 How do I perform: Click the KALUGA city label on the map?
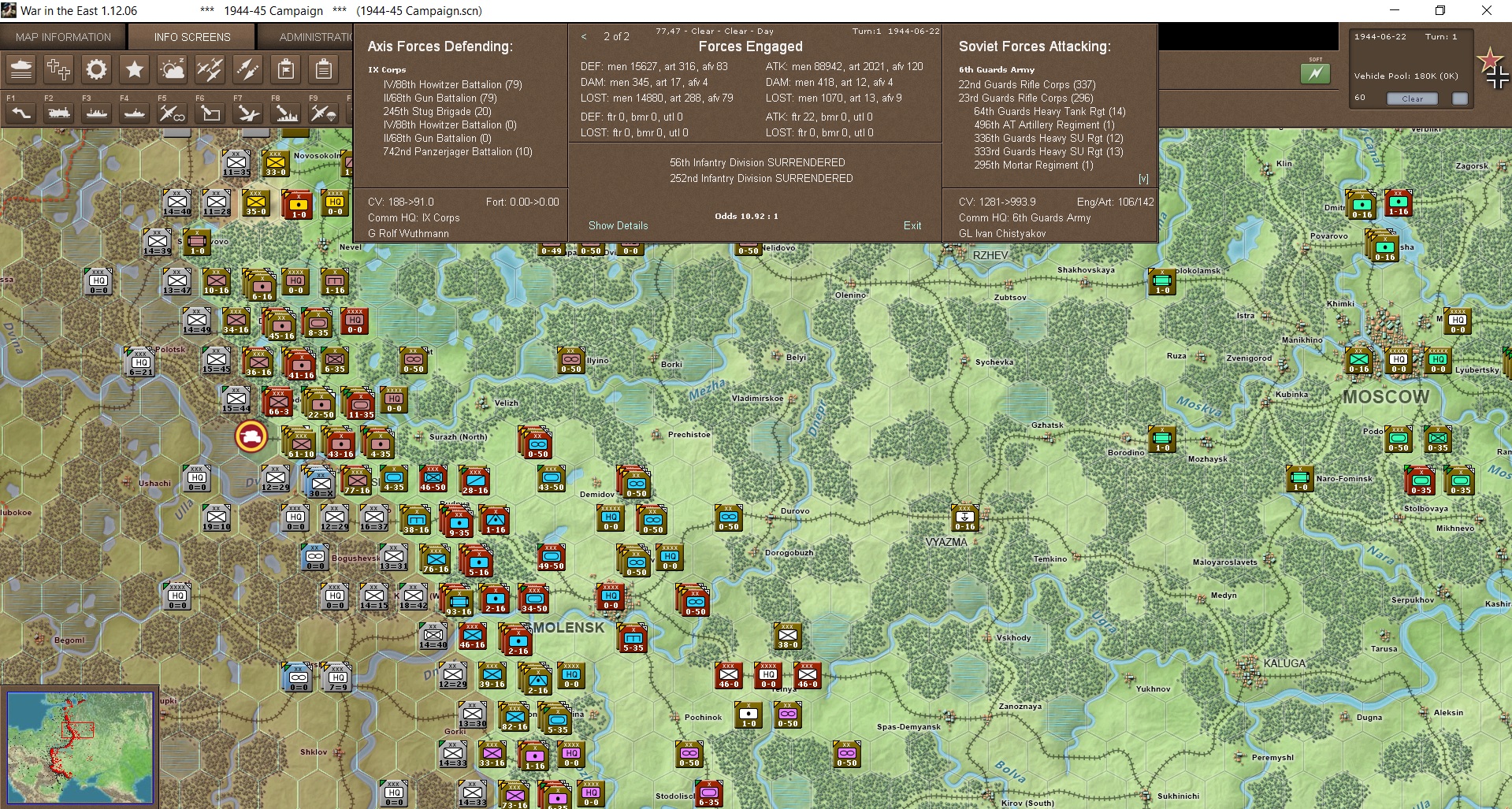pos(1284,663)
